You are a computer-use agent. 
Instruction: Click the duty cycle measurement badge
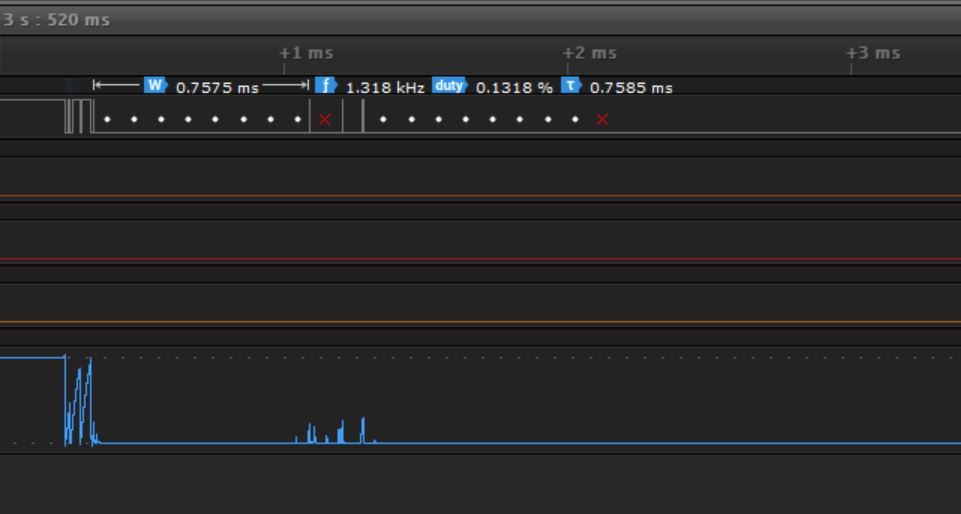pos(450,85)
